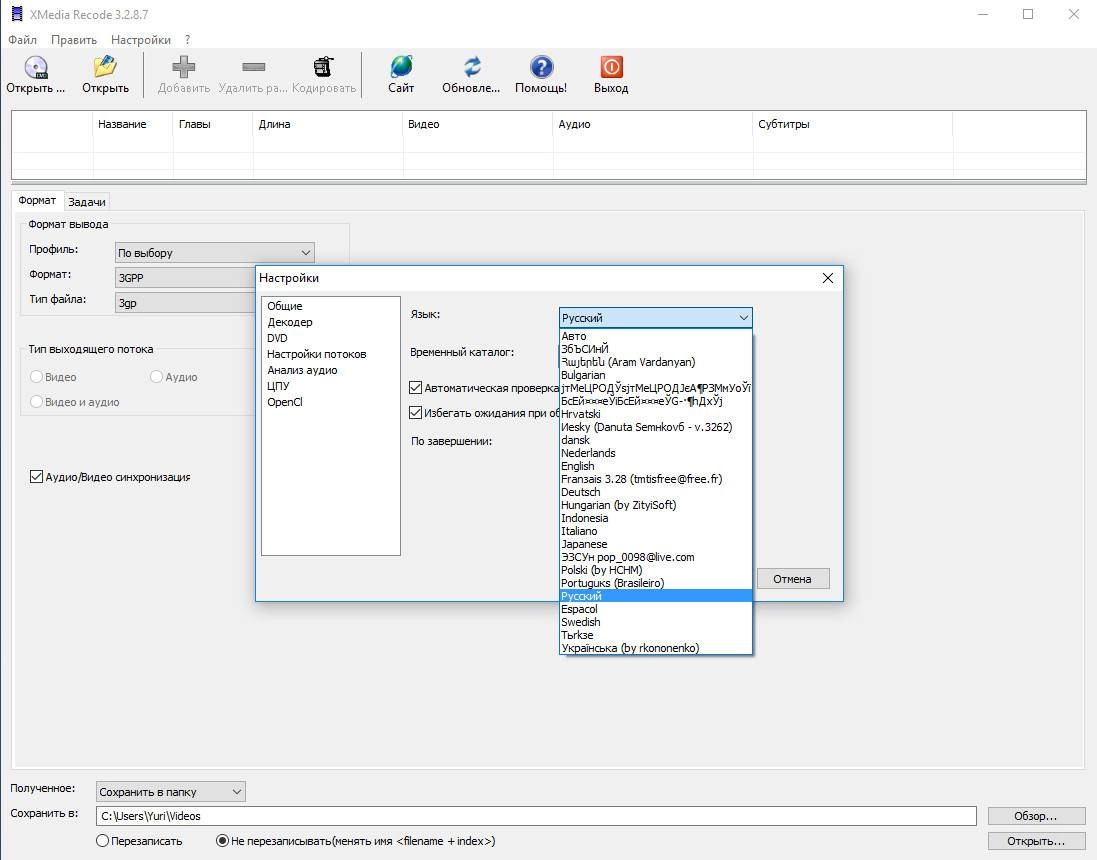This screenshot has width=1097, height=860.
Task: Choose dansk in language list
Action: click(x=656, y=440)
